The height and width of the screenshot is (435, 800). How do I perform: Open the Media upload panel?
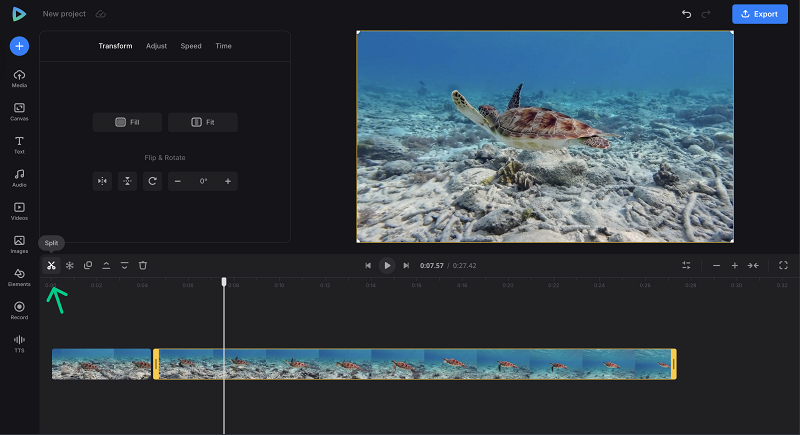pos(19,79)
